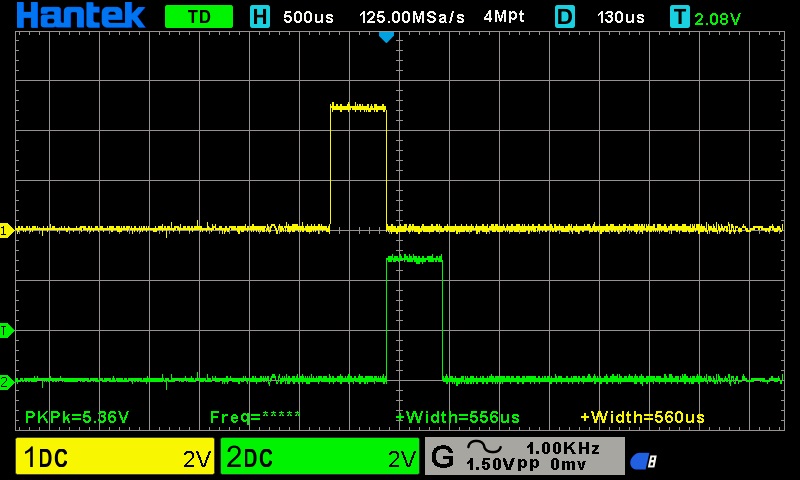The height and width of the screenshot is (480, 800).
Task: Select the PKPk=5.36V measurement
Action: coord(77,416)
